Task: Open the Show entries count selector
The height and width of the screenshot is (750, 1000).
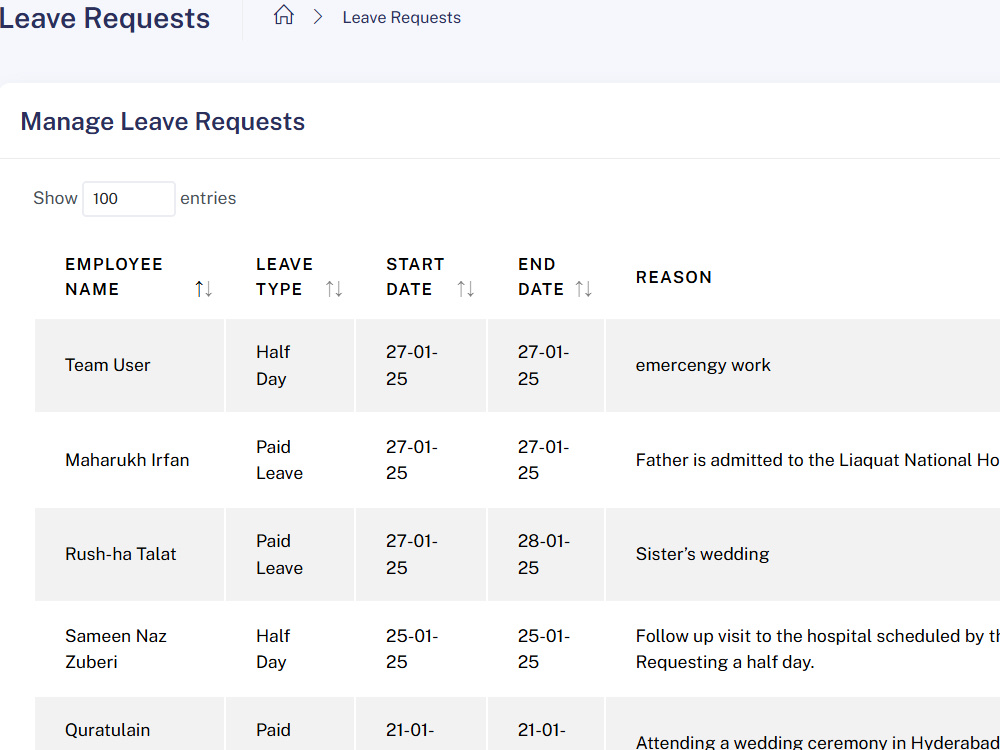Action: click(x=129, y=198)
